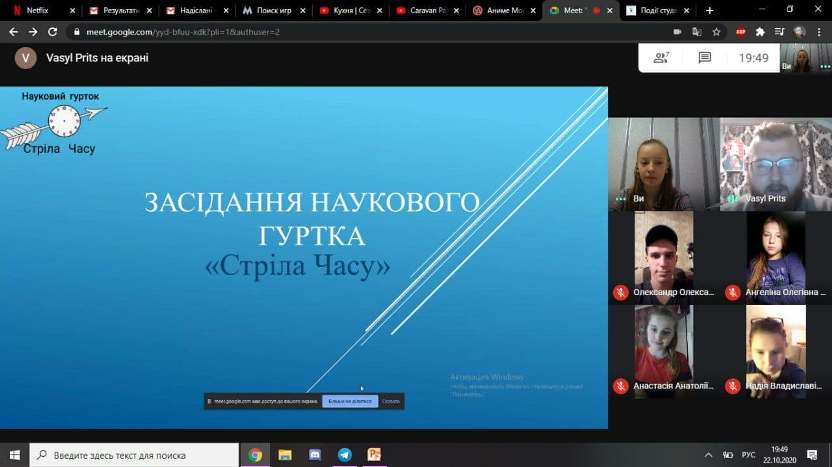The width and height of the screenshot is (832, 467).
Task: Open the Meet chat panel
Action: 704,58
